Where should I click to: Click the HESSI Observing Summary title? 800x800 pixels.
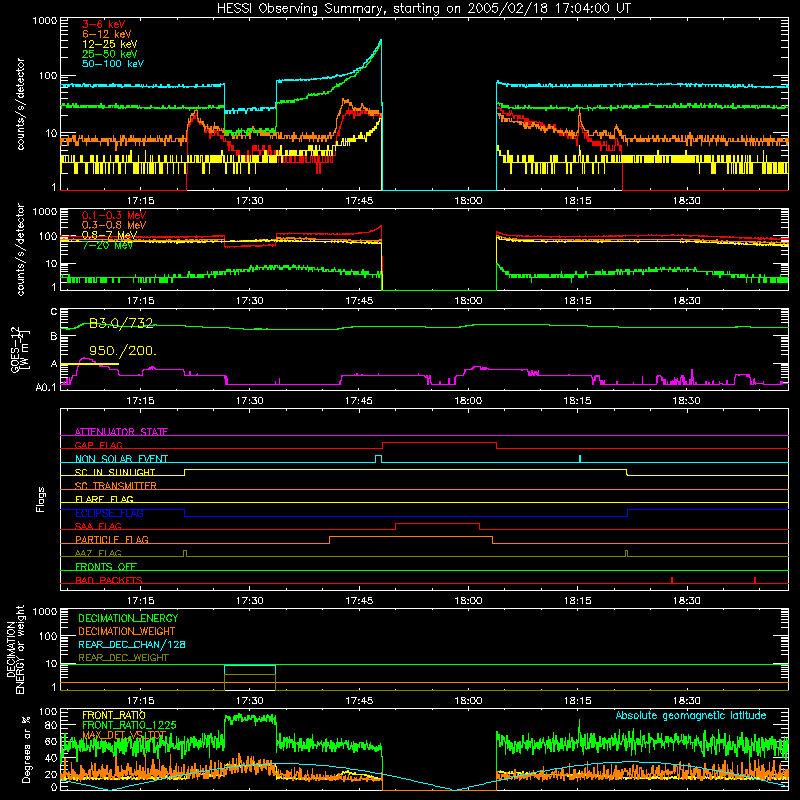tap(424, 9)
